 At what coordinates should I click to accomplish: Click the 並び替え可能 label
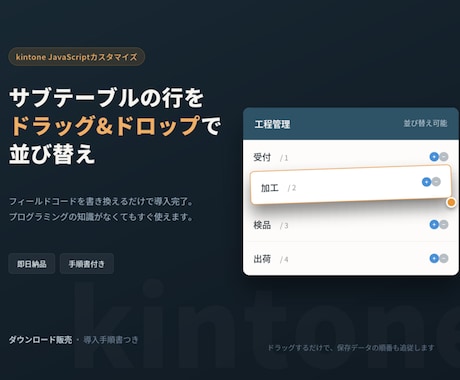tap(425, 123)
